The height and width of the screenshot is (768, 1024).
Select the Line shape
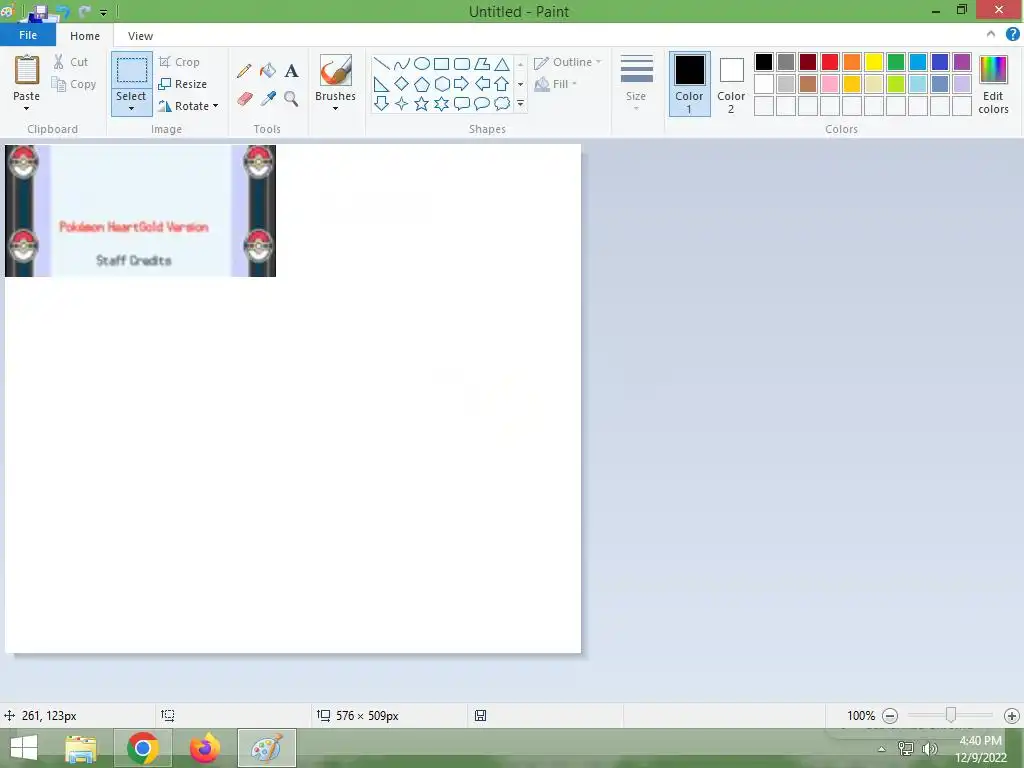[381, 63]
